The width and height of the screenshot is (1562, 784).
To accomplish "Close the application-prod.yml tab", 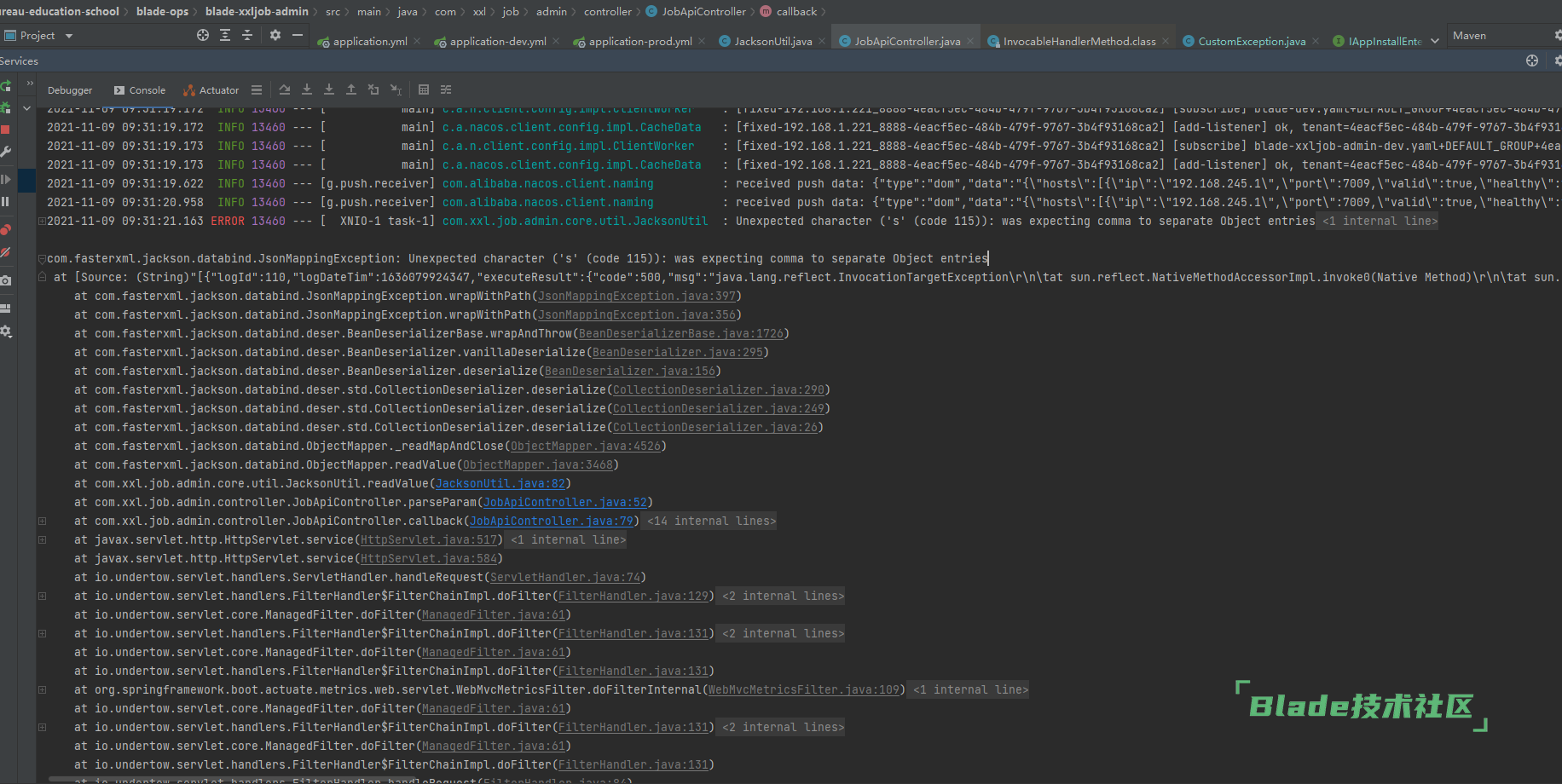I will 702,41.
